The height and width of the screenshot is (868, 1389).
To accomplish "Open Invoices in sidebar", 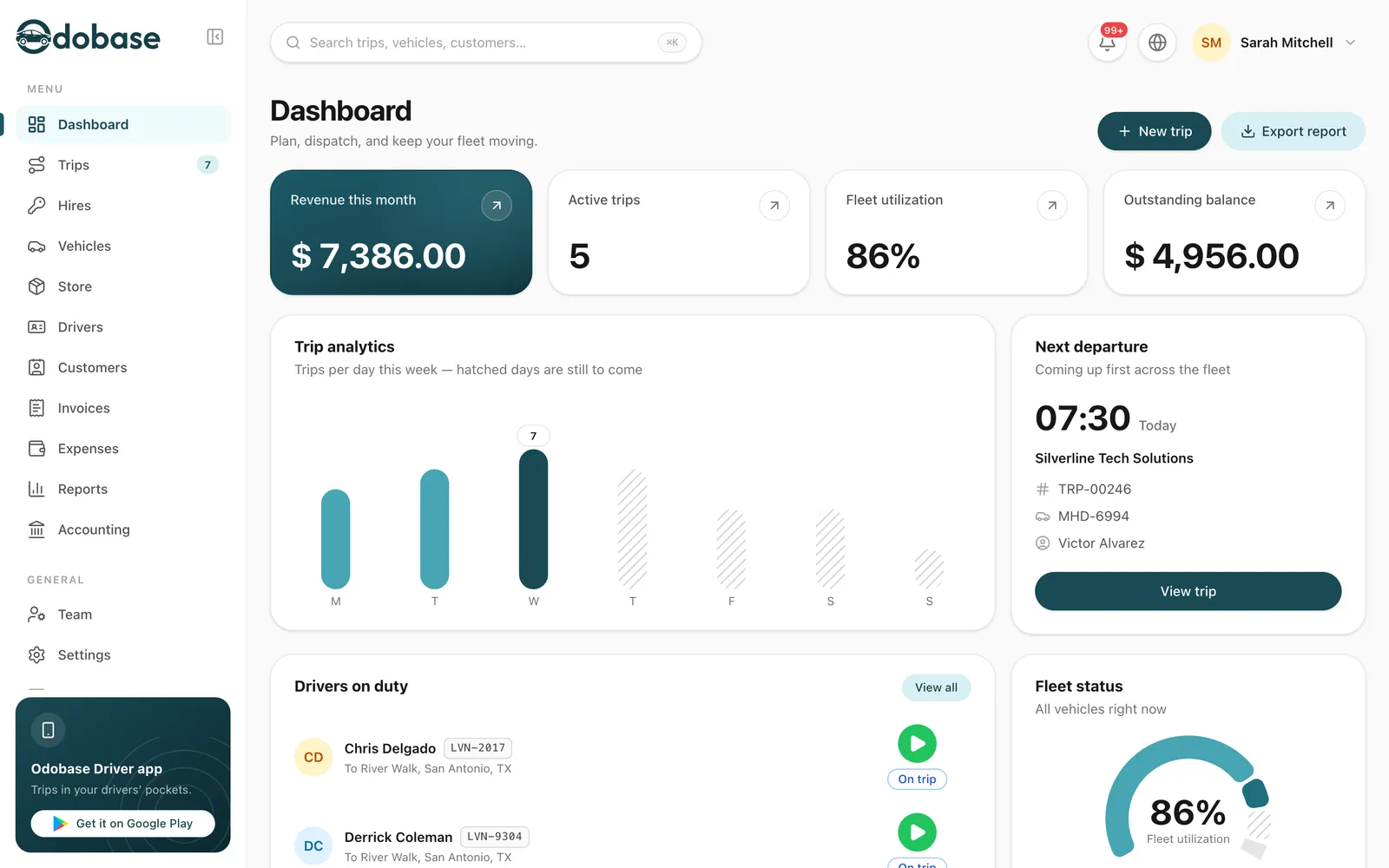I will pyautogui.click(x=123, y=408).
